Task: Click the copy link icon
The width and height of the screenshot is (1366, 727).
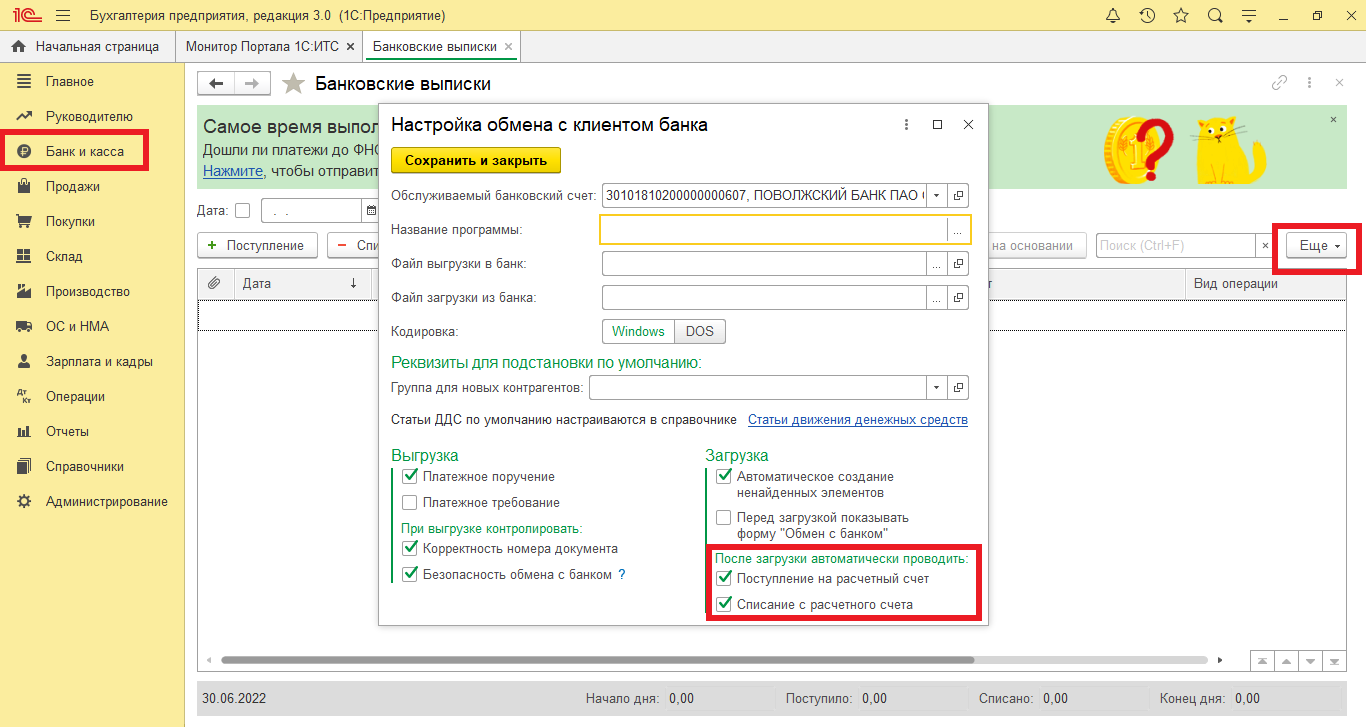Action: point(1279,84)
